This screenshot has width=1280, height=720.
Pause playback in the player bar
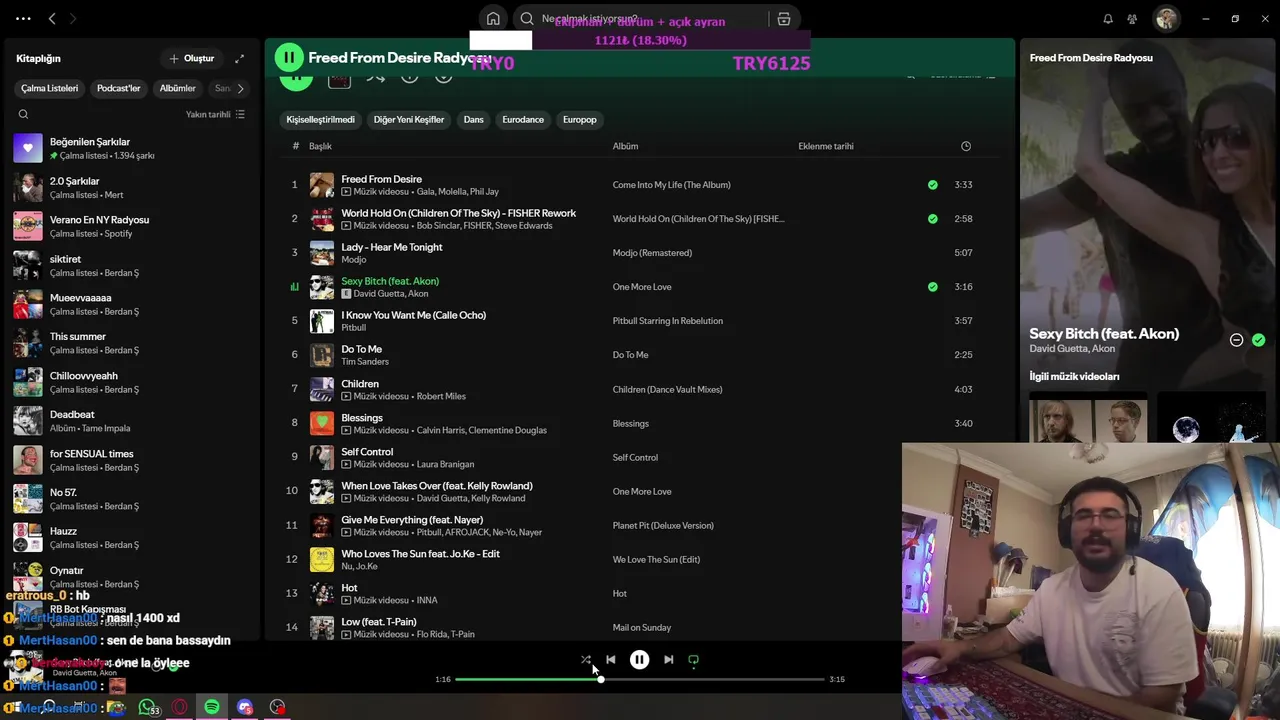click(x=639, y=660)
